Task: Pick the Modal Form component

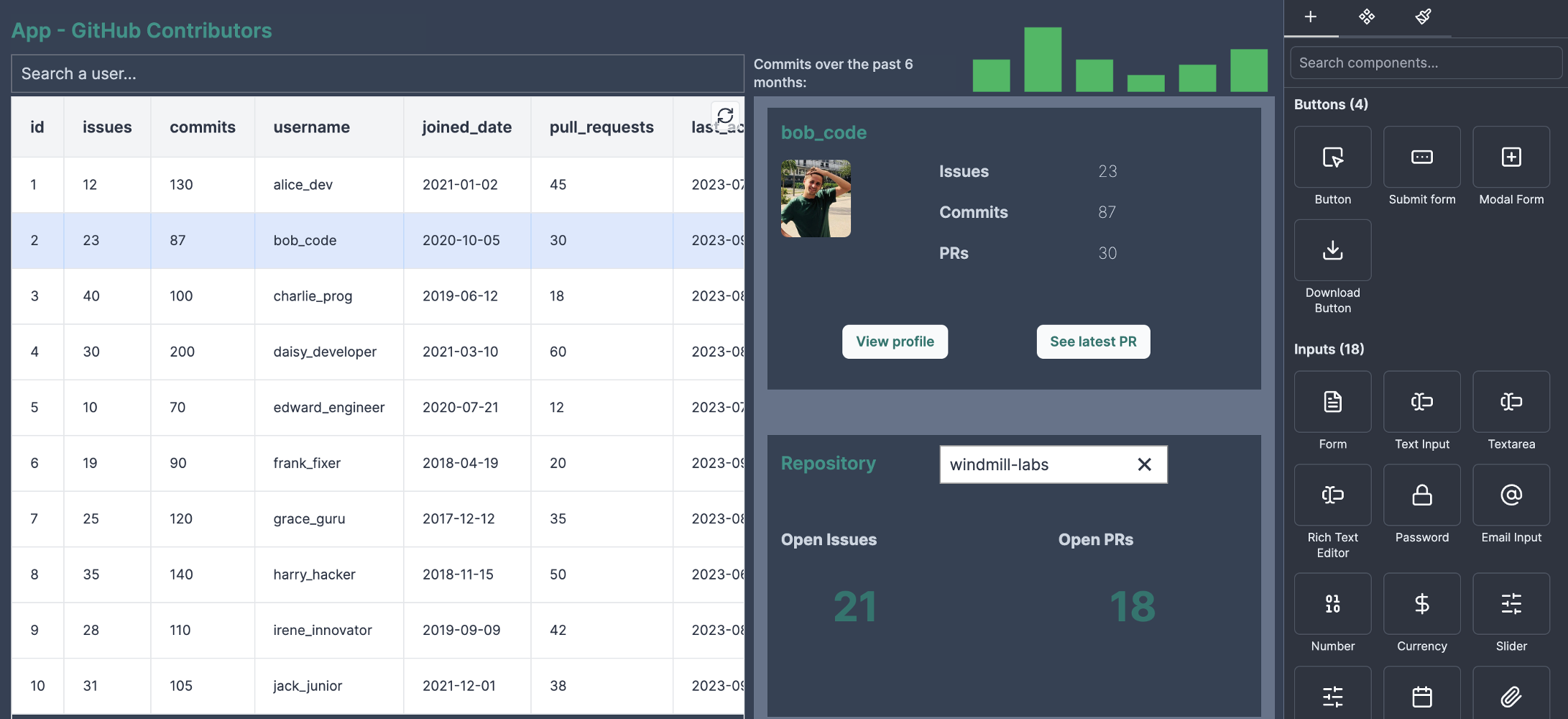Action: (1511, 157)
